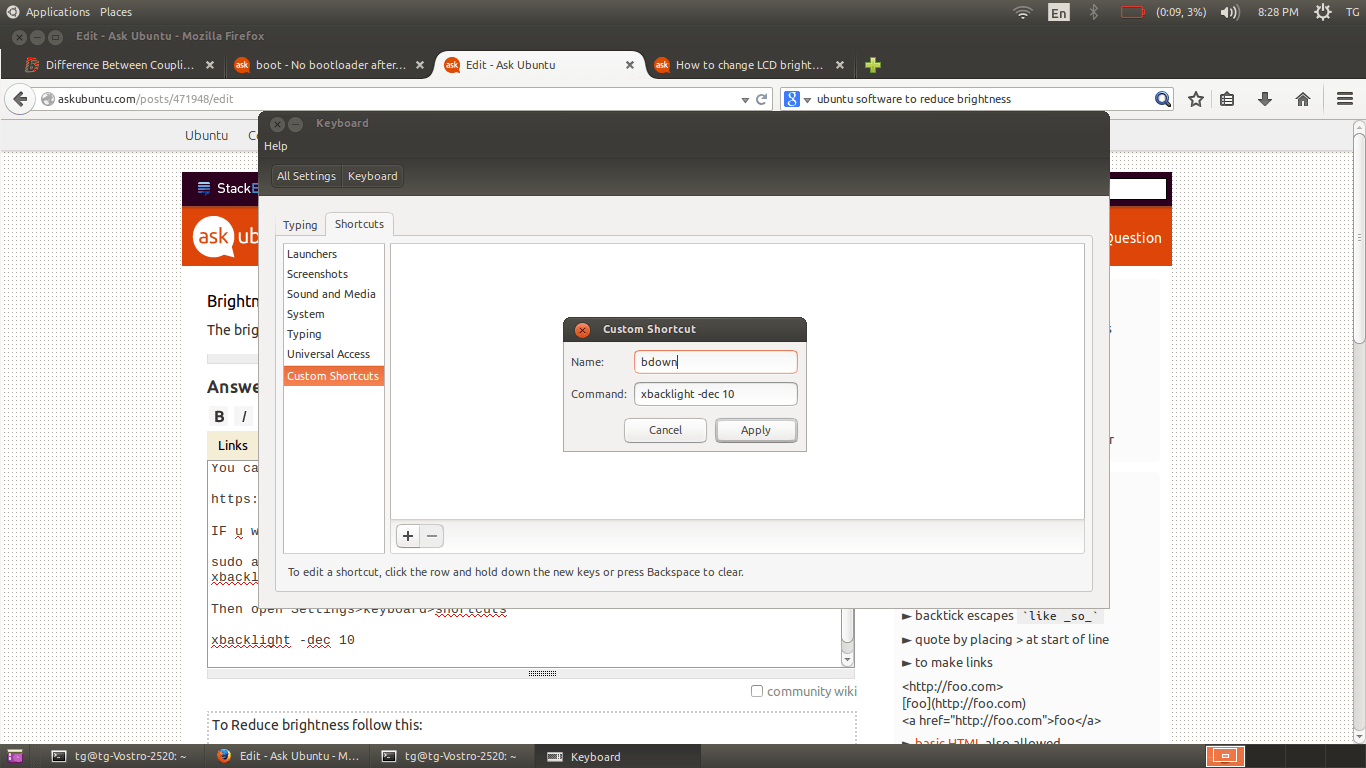The height and width of the screenshot is (768, 1366).
Task: Click the Apply button
Action: pyautogui.click(x=756, y=430)
